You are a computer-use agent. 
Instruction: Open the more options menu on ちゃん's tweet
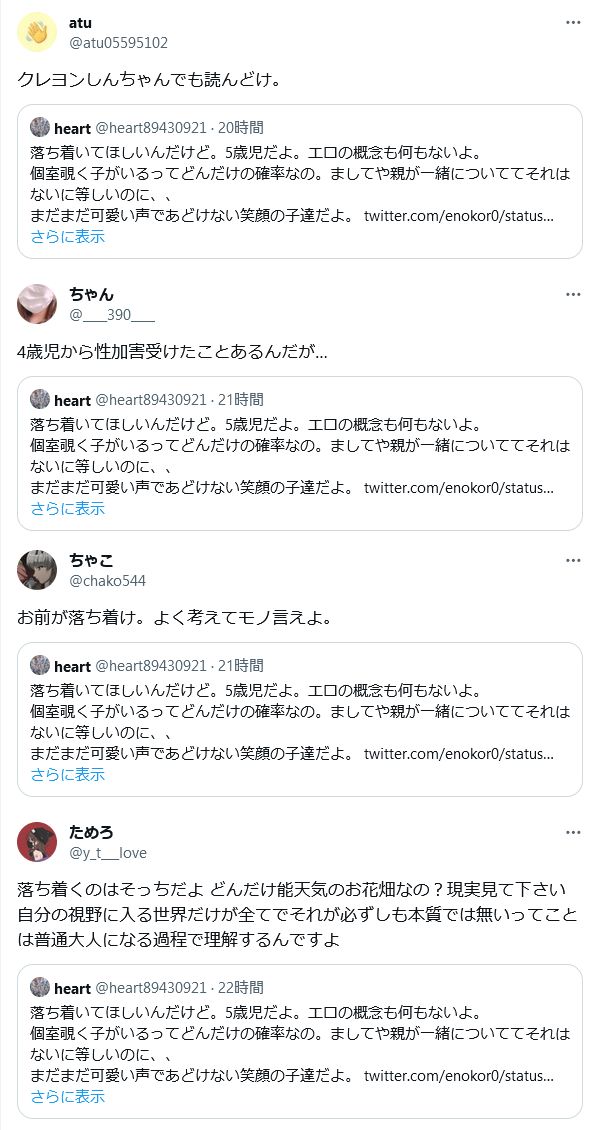pyautogui.click(x=573, y=295)
